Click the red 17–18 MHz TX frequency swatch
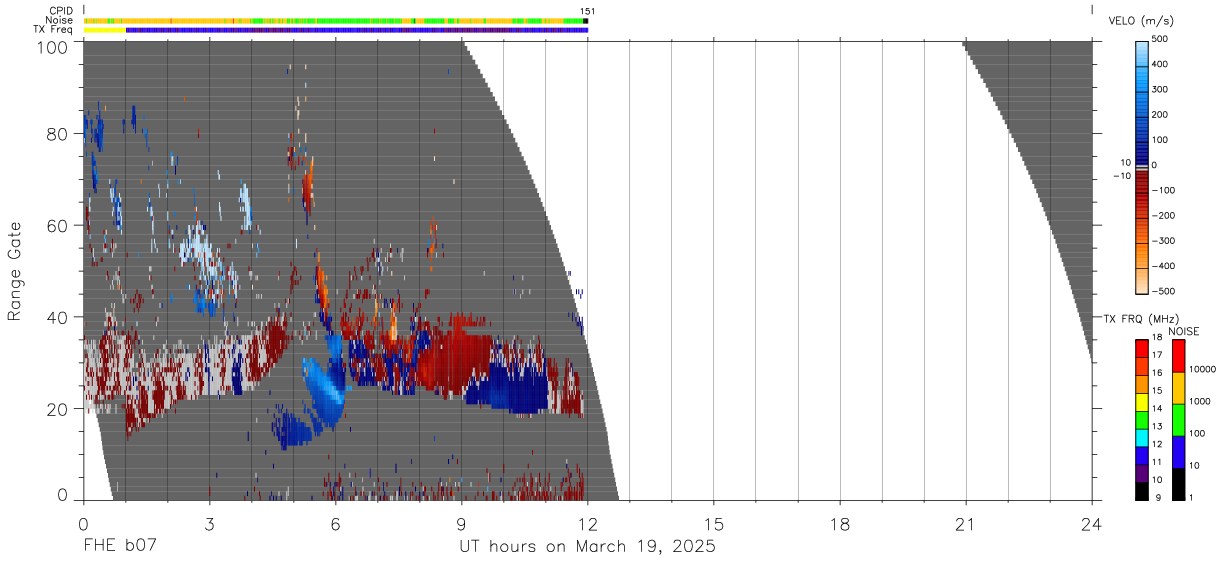 pyautogui.click(x=1141, y=348)
